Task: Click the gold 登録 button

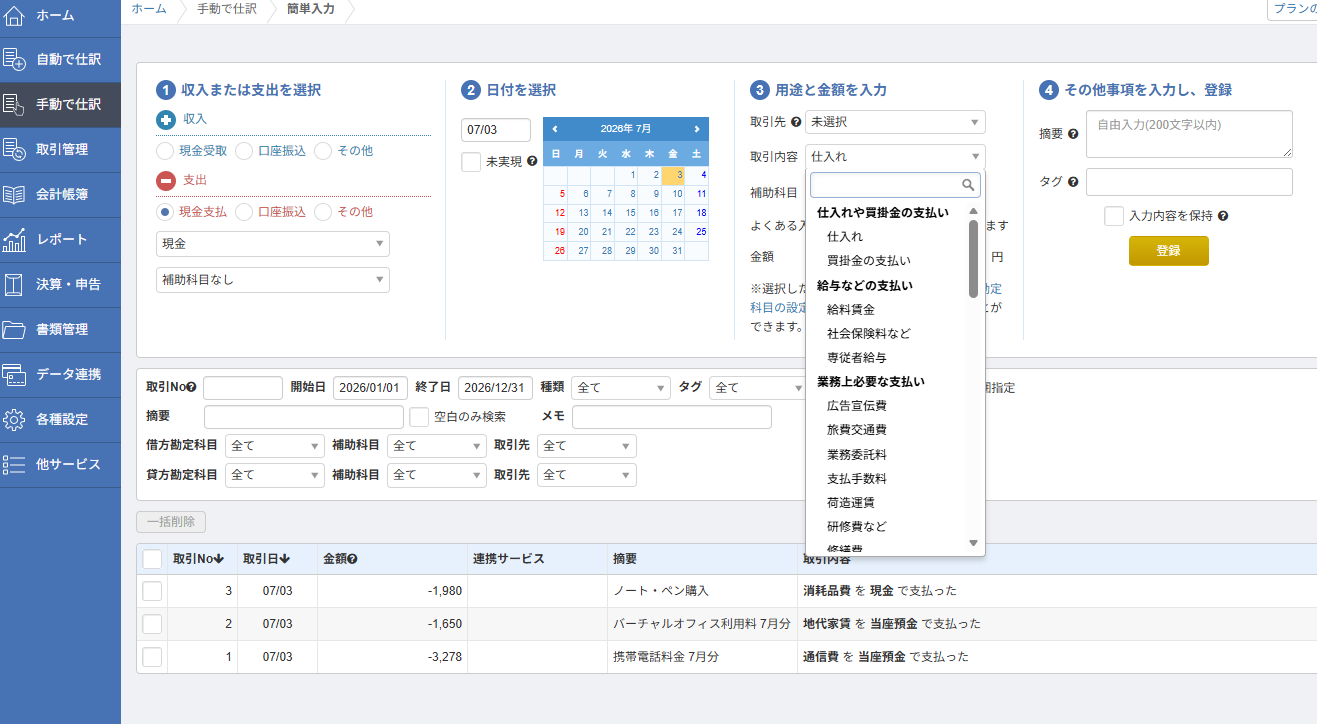Action: pyautogui.click(x=1169, y=251)
